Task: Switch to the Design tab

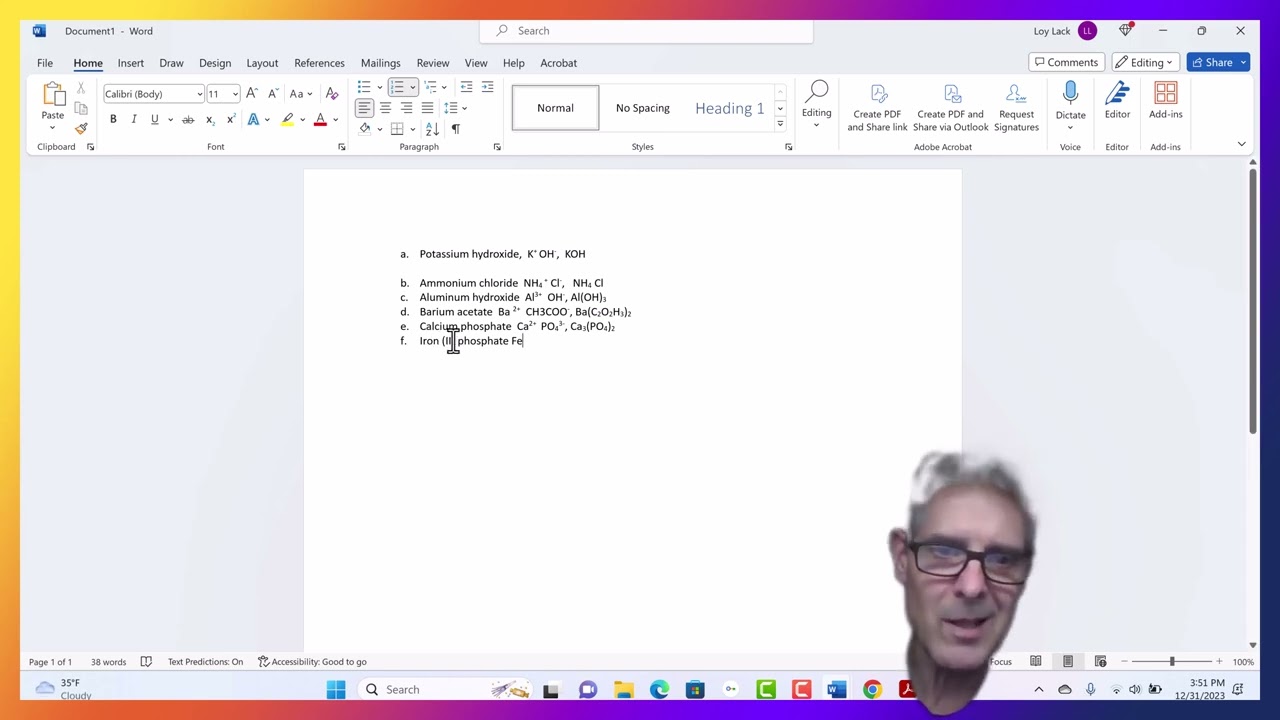Action: pos(215,62)
